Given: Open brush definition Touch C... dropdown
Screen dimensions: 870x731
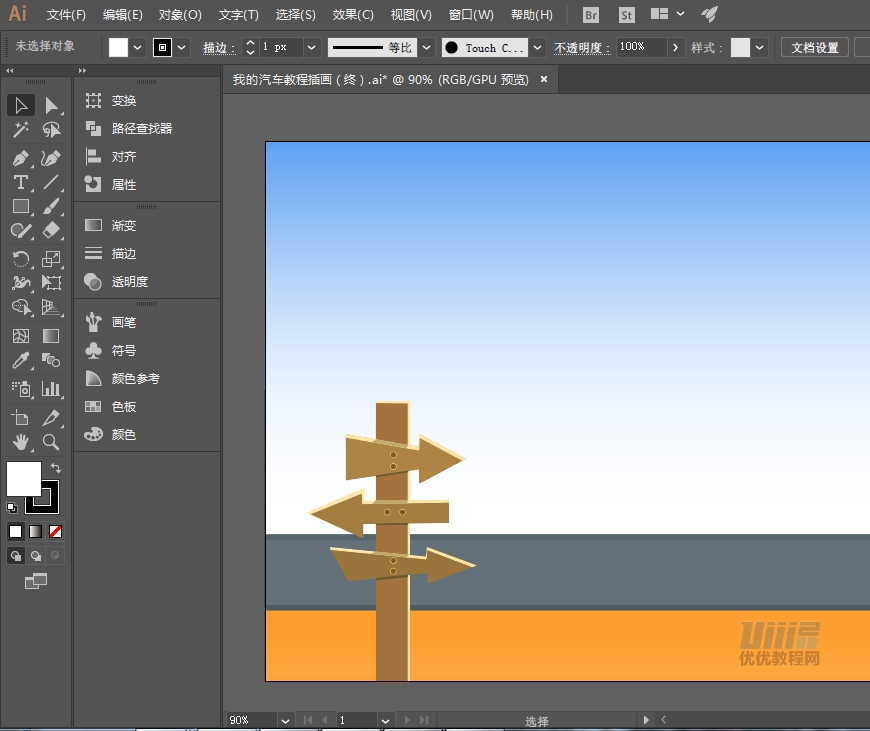Looking at the screenshot, I should 537,48.
